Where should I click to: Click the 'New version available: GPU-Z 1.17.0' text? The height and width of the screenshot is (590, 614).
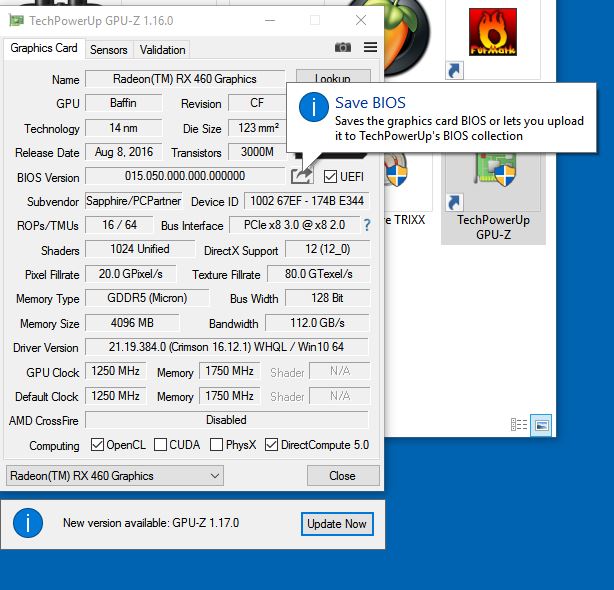coord(151,523)
